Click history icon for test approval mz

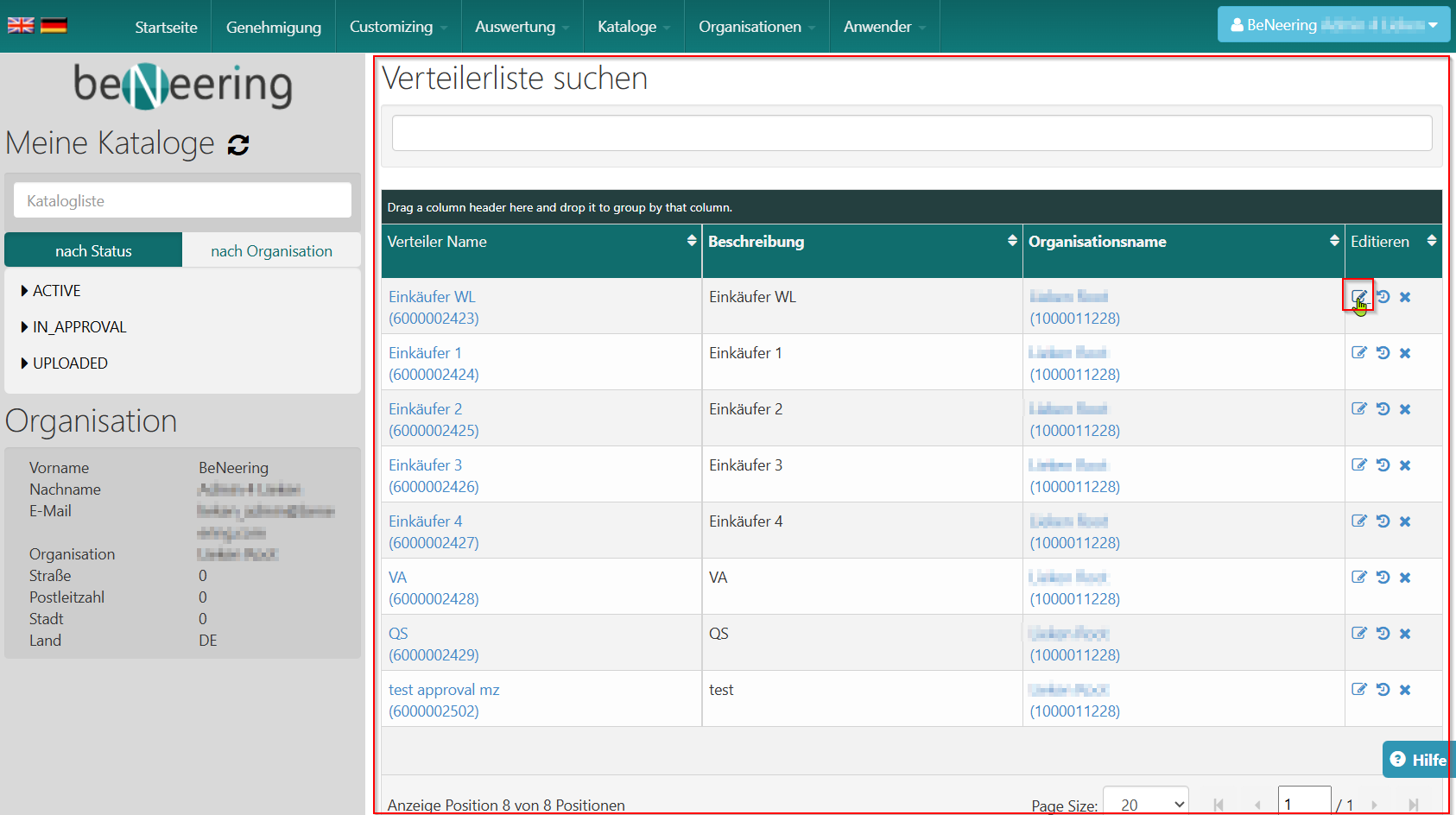point(1383,689)
